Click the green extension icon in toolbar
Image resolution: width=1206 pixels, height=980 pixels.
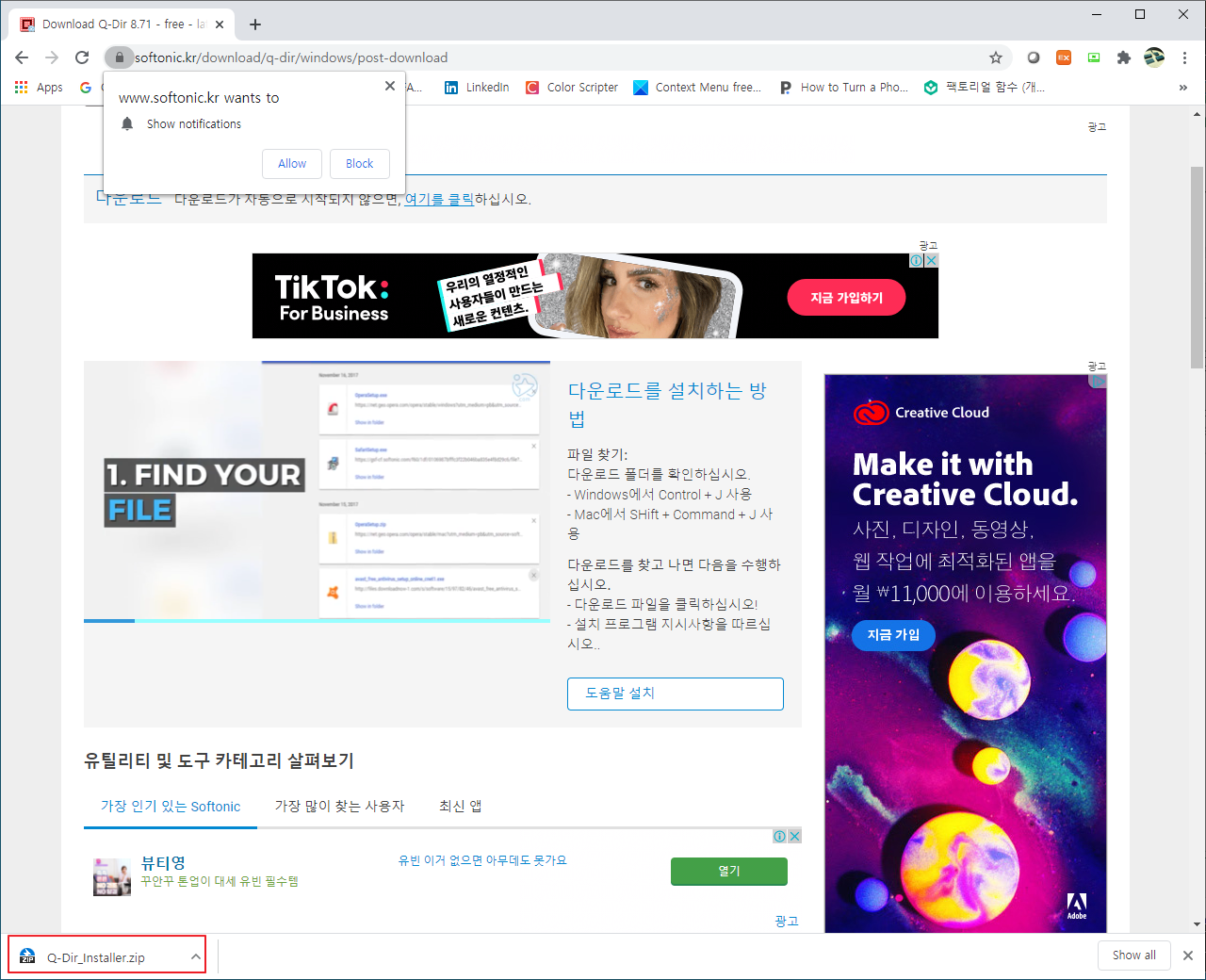click(1094, 57)
